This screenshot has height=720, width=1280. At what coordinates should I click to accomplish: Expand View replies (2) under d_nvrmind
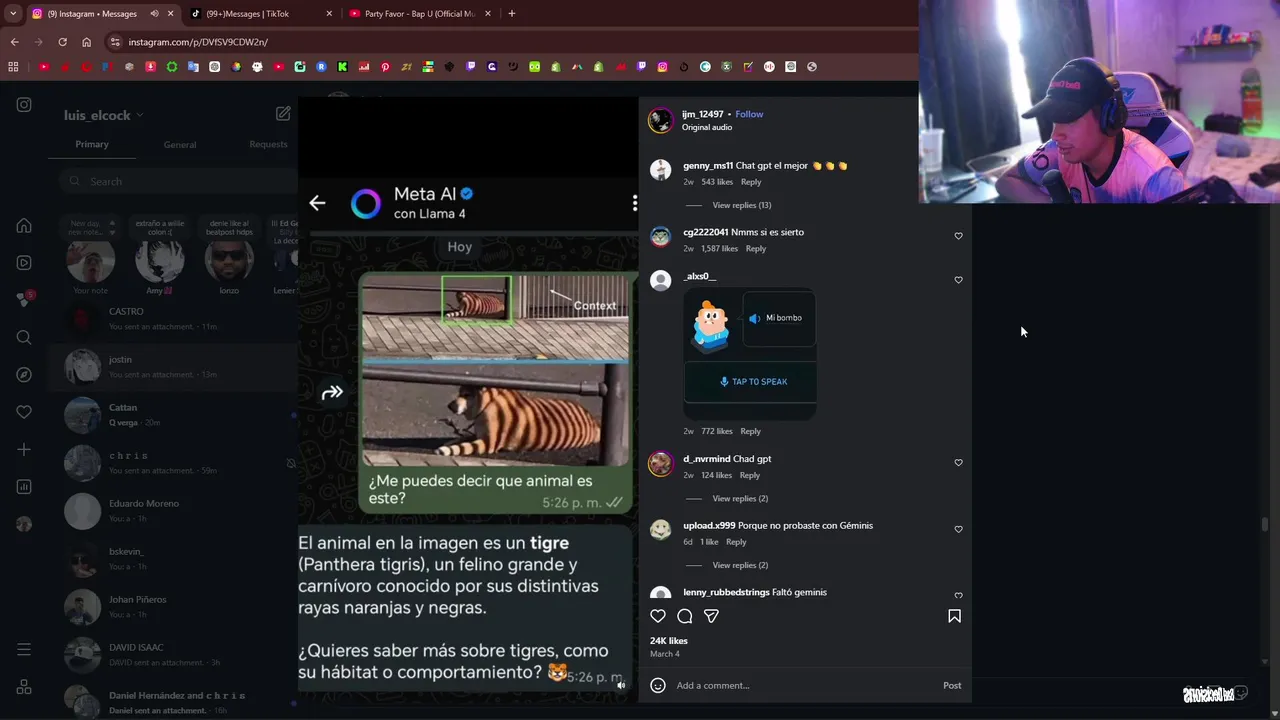pos(740,498)
